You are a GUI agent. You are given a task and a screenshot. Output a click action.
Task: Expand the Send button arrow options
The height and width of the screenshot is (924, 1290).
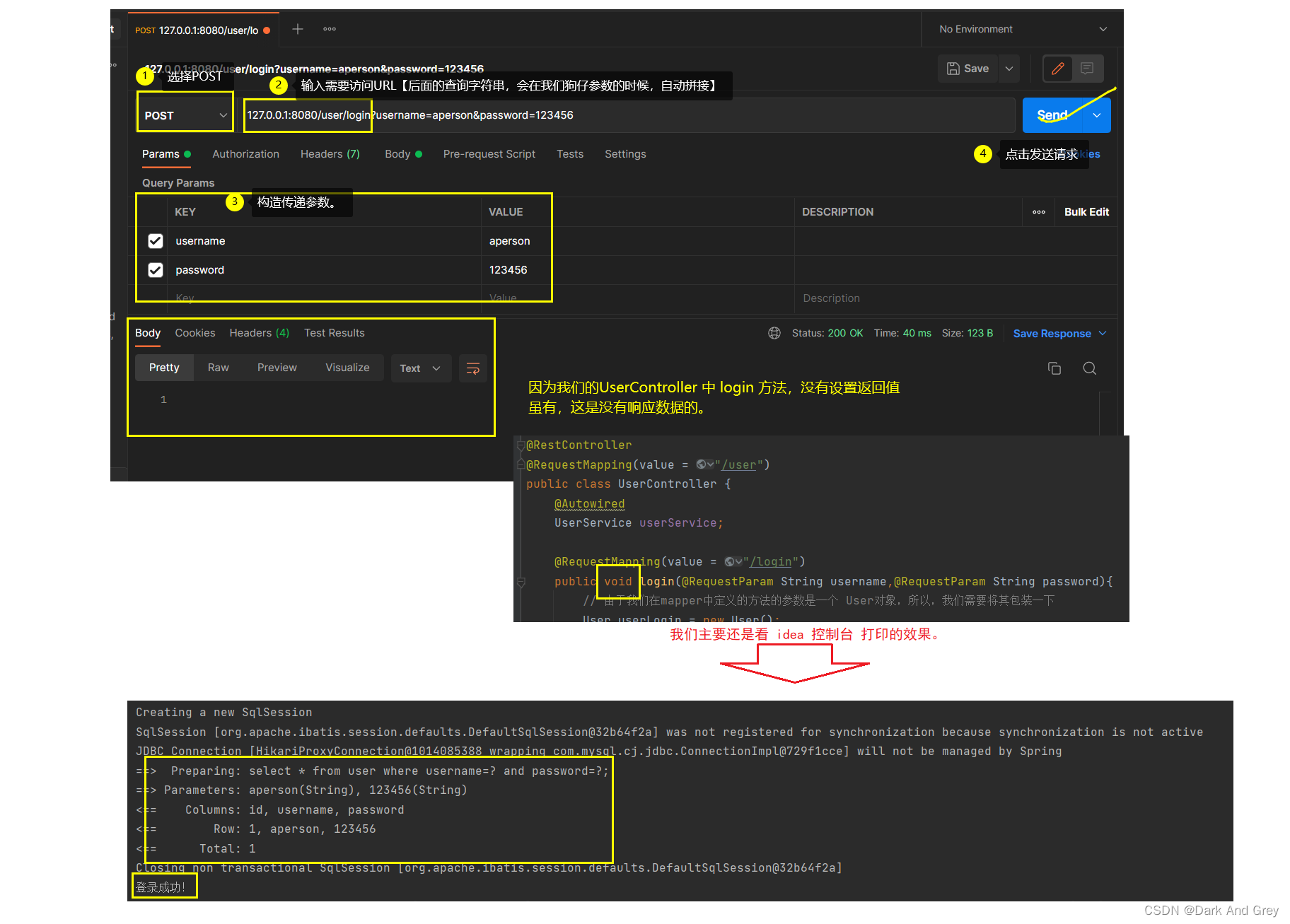coord(1097,115)
